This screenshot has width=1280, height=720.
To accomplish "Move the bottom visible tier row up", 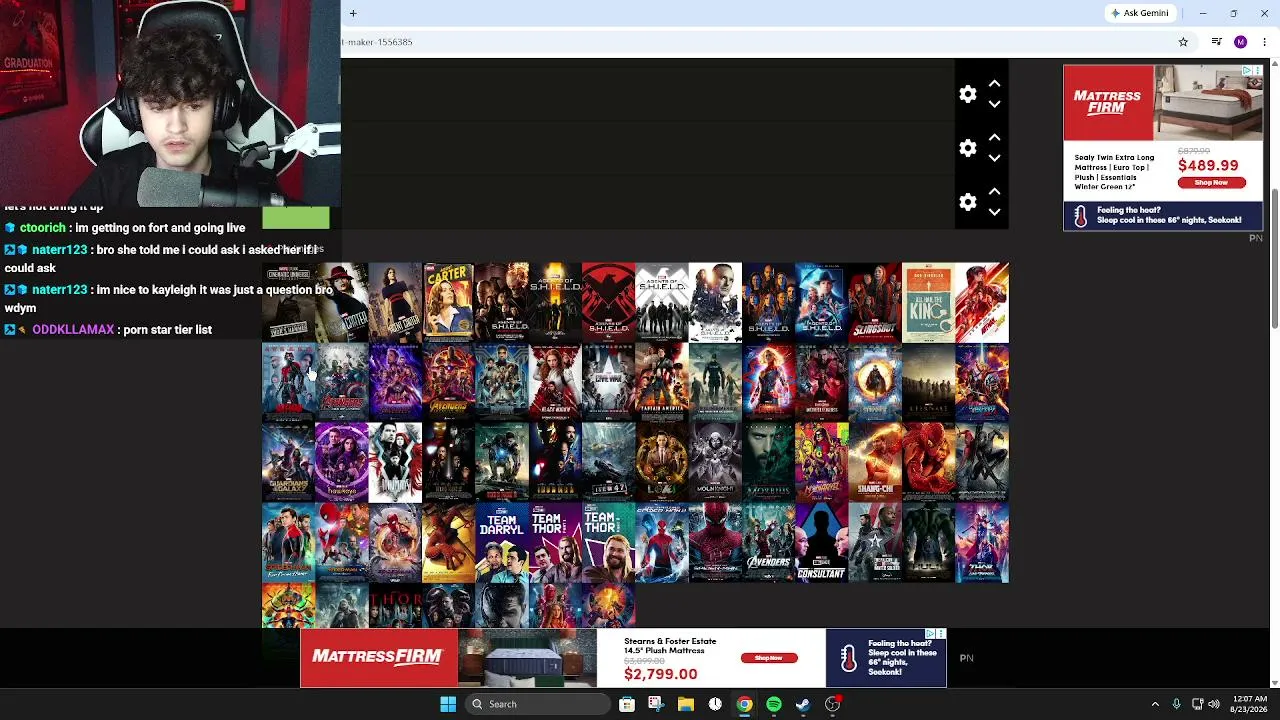I will tap(994, 192).
